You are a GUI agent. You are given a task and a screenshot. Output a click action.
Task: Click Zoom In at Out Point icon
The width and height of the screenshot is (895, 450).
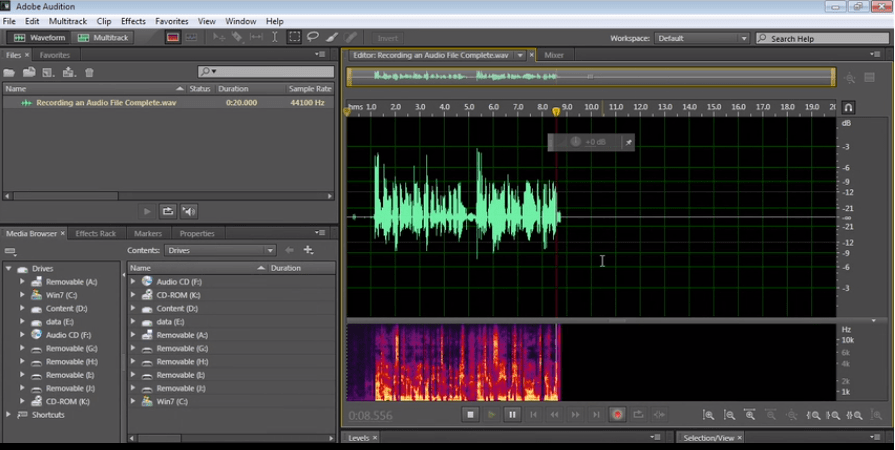pos(833,416)
